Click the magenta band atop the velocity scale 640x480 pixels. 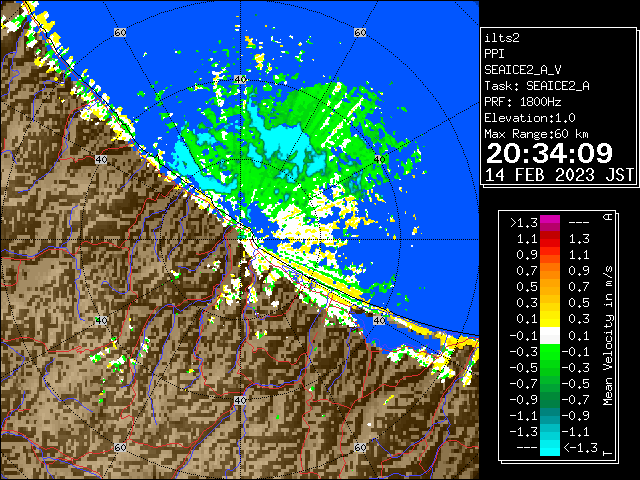pyautogui.click(x=550, y=223)
